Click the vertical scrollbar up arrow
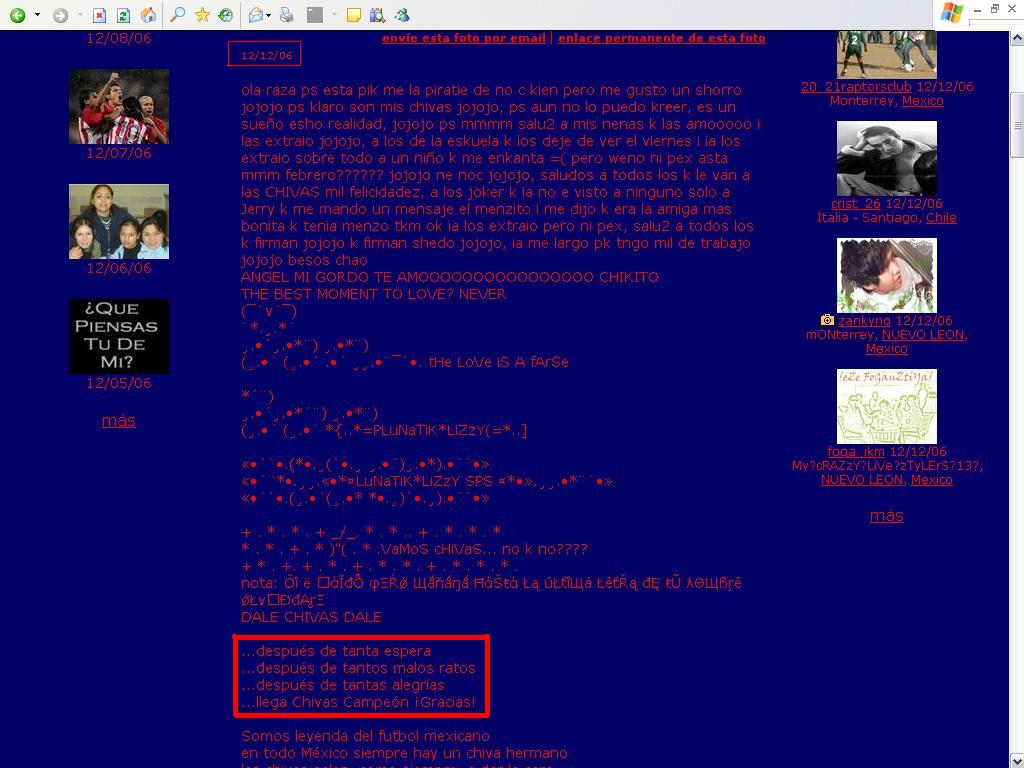Screen dimensions: 1024x768 coord(1017,39)
